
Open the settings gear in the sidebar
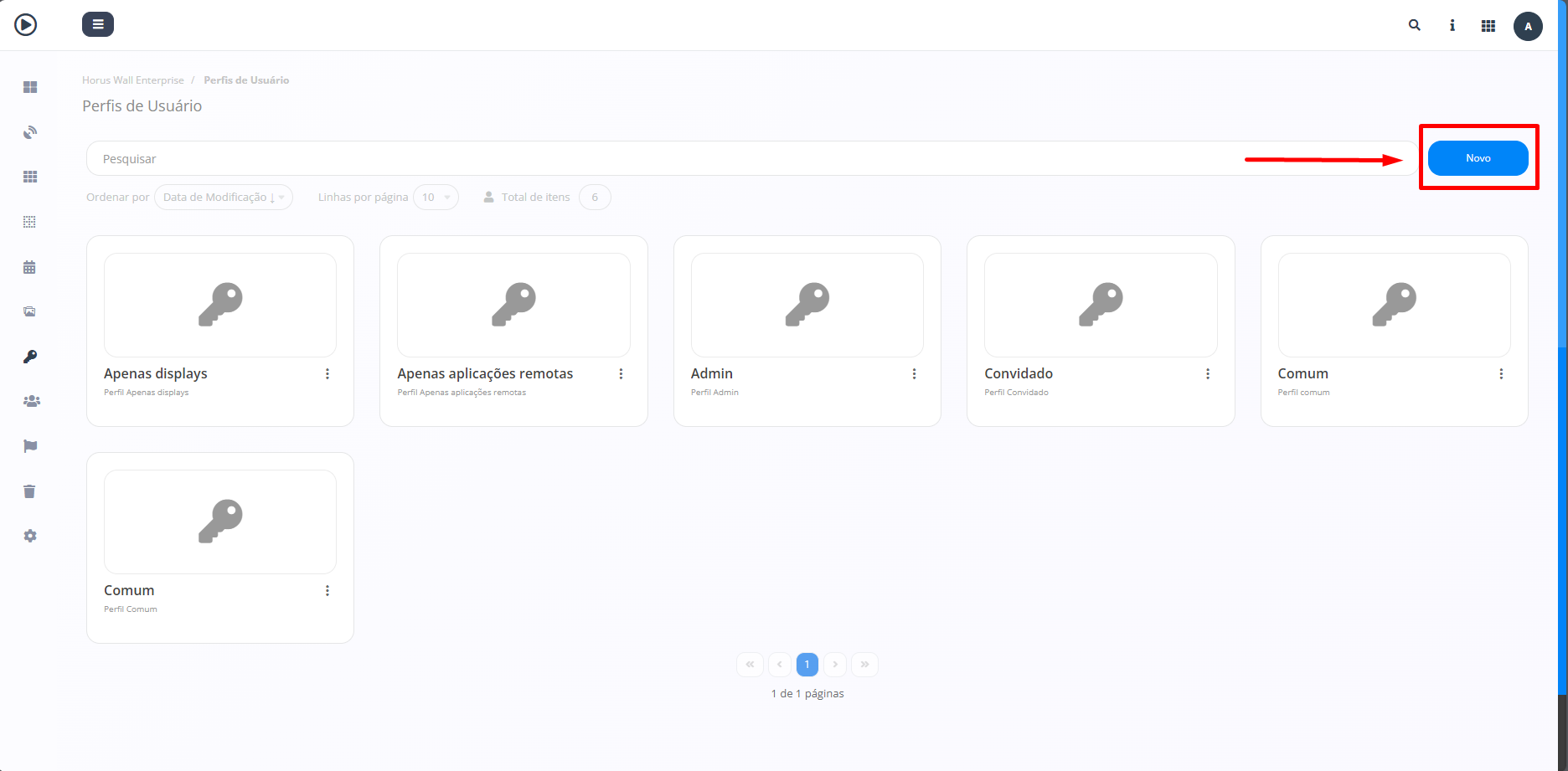click(30, 535)
